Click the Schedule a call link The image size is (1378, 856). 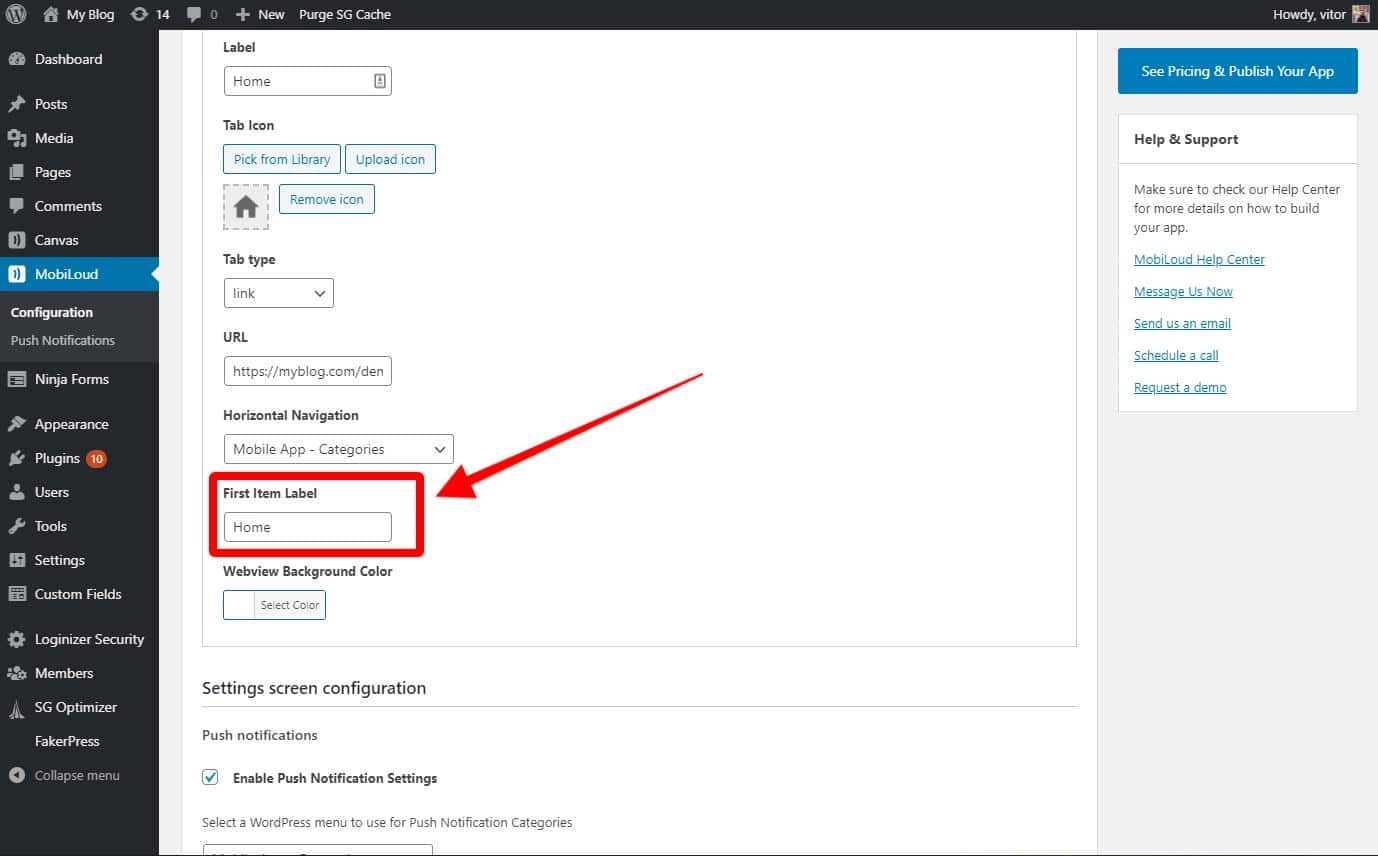pos(1176,355)
